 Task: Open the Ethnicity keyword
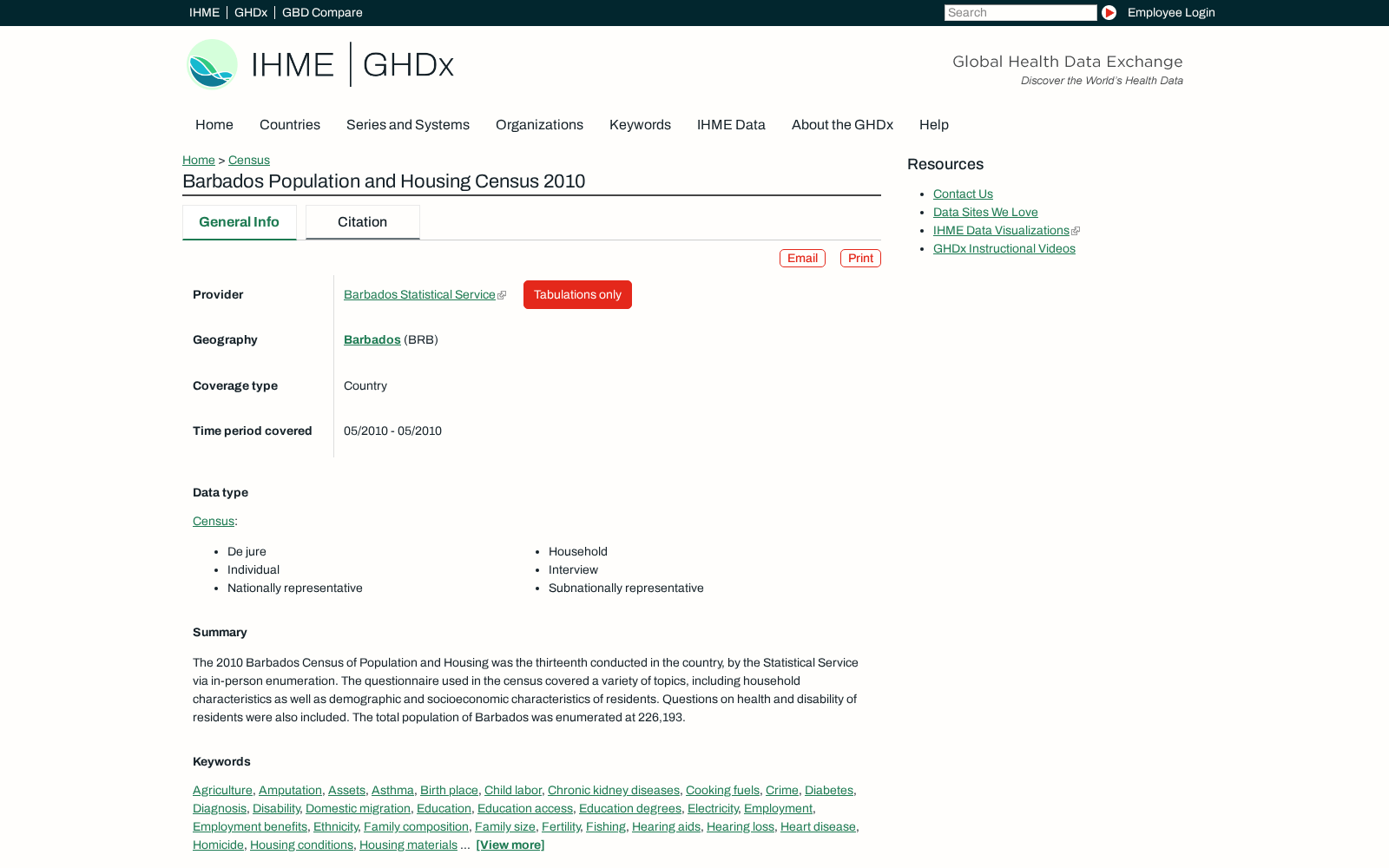pyautogui.click(x=335, y=826)
